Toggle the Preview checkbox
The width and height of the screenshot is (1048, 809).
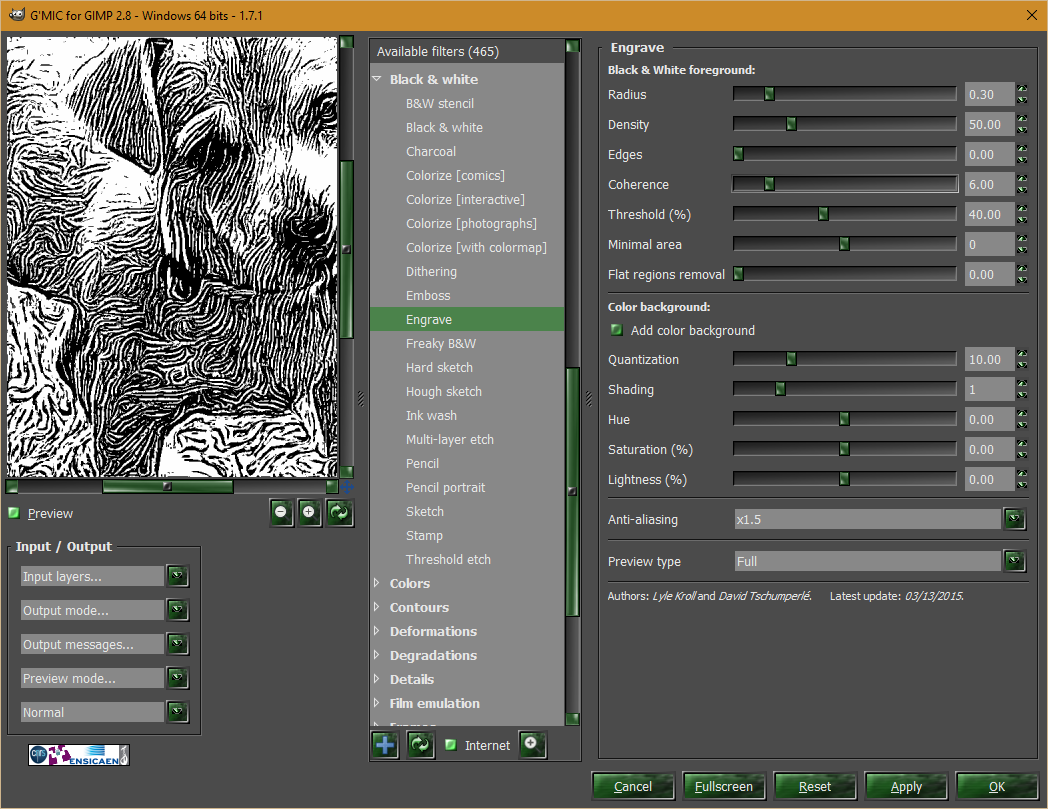pyautogui.click(x=14, y=513)
